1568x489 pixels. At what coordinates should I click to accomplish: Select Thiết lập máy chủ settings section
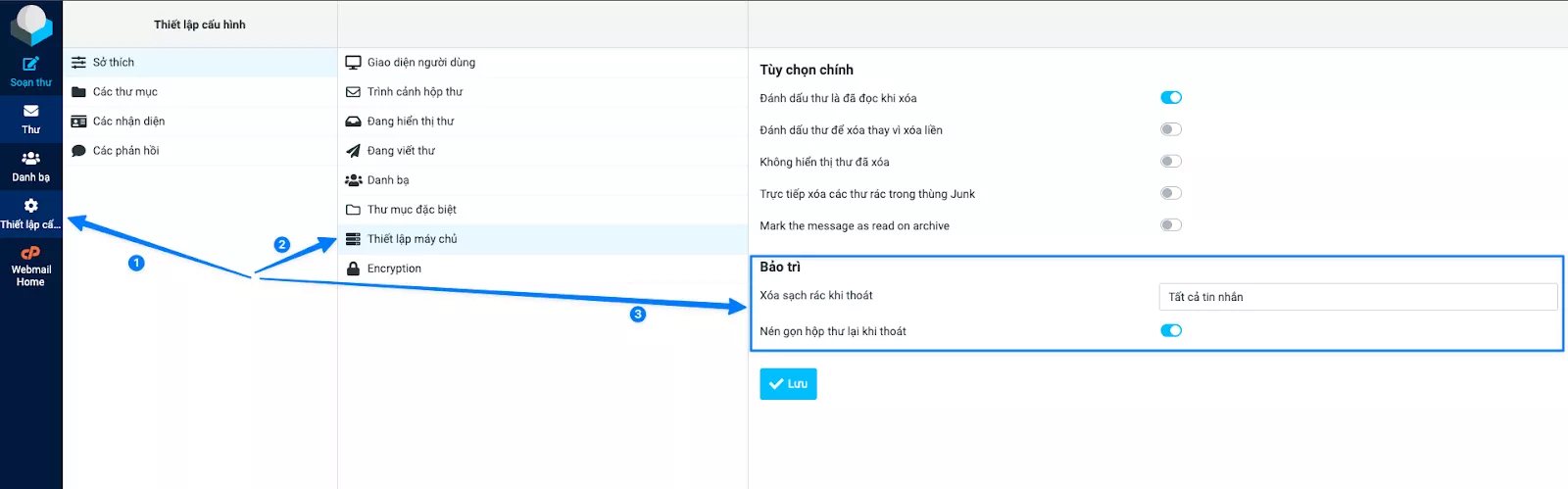click(x=412, y=239)
